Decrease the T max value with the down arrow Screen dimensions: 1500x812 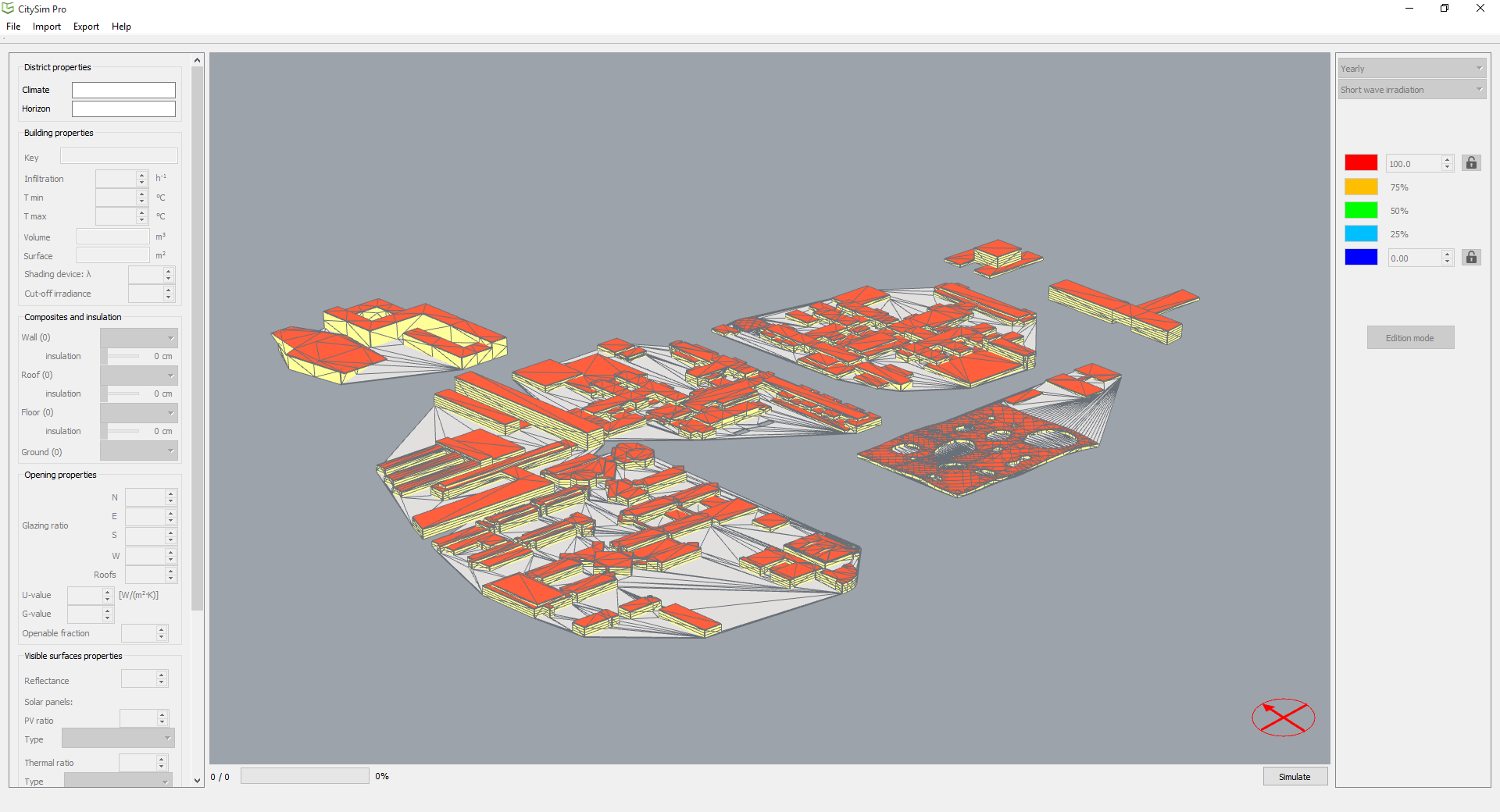[x=141, y=220]
